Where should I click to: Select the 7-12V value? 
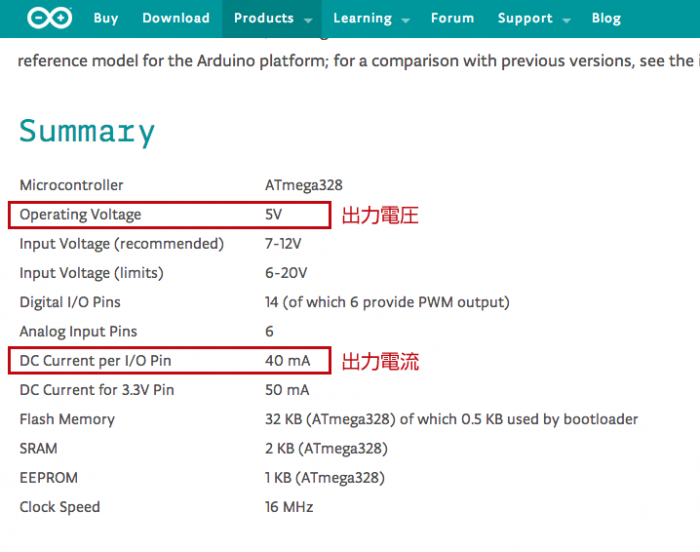click(283, 244)
